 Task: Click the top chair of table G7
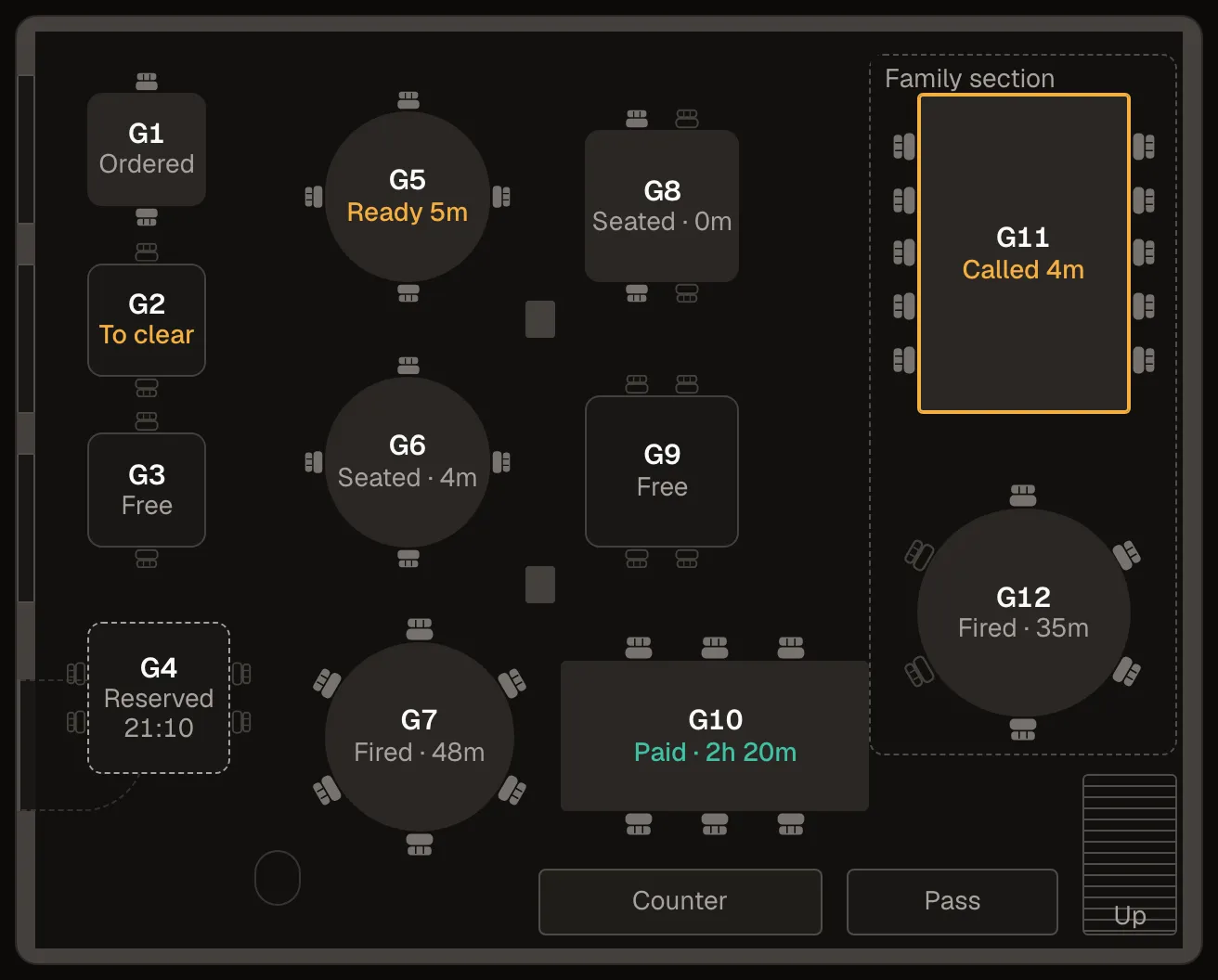pyautogui.click(x=420, y=629)
